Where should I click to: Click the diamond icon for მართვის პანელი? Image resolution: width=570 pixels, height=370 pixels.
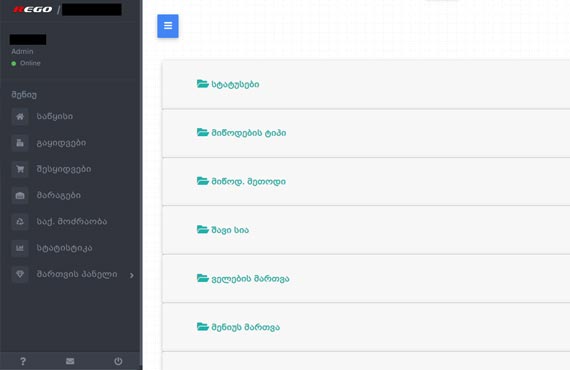[x=20, y=274]
